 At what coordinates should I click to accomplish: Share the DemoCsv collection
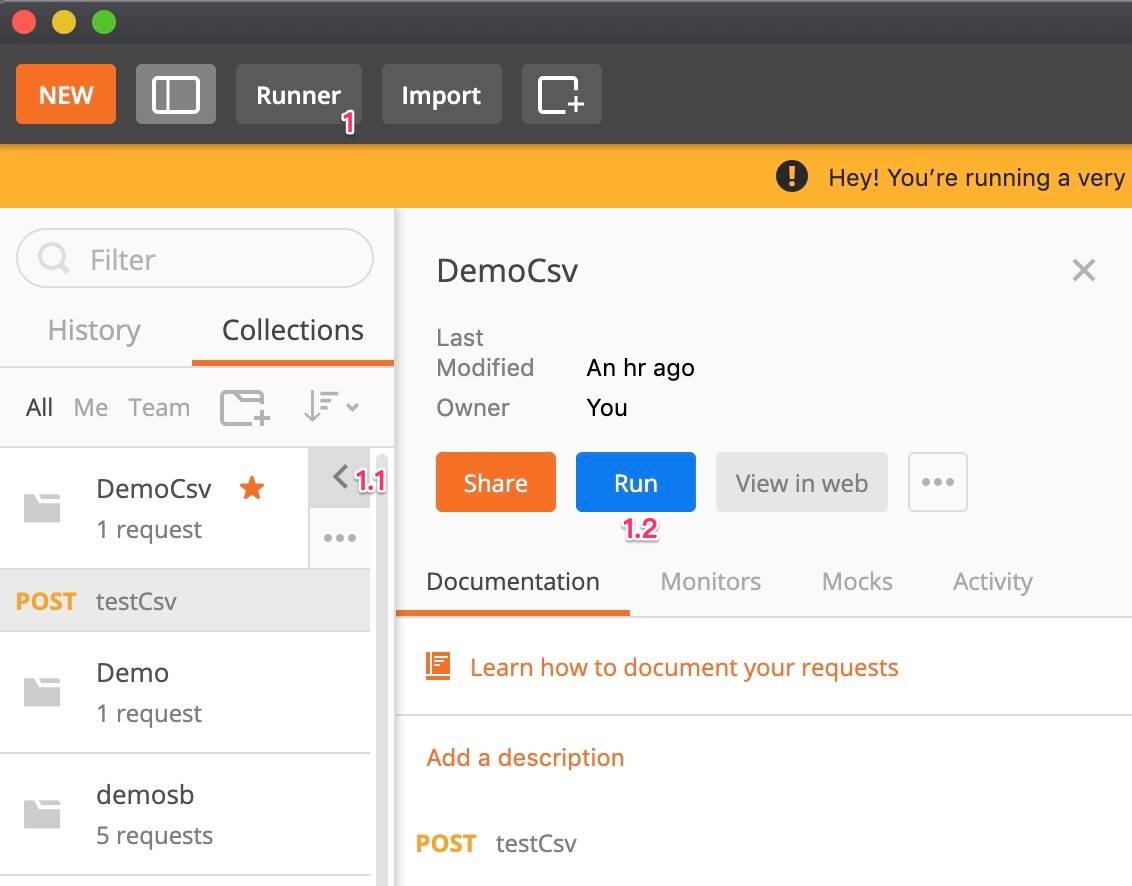[496, 482]
